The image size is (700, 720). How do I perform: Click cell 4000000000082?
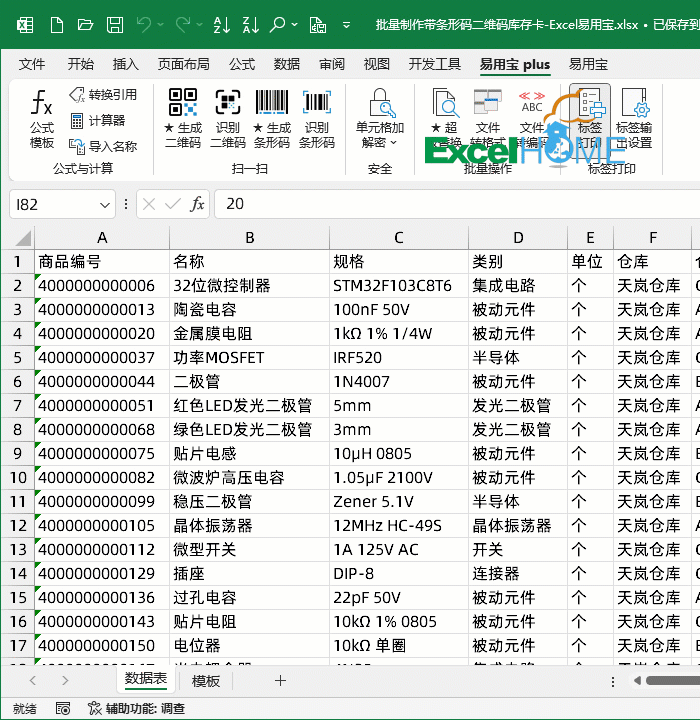[102, 478]
